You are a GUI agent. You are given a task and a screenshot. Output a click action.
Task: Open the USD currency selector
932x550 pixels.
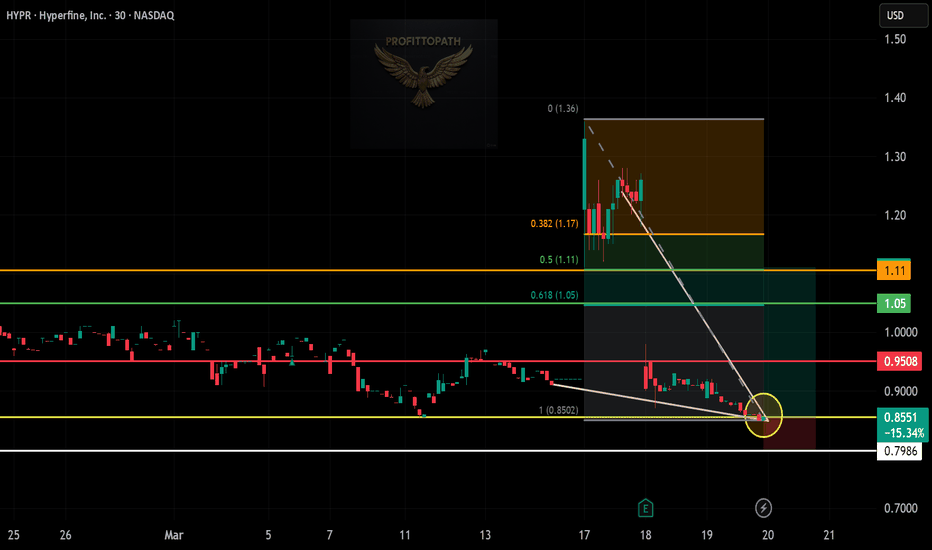click(903, 15)
